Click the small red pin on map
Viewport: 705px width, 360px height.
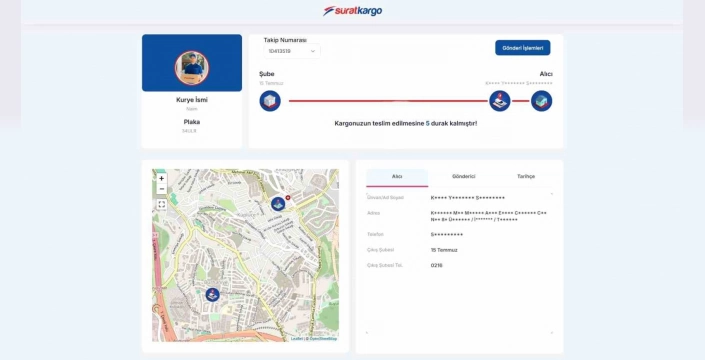point(288,197)
